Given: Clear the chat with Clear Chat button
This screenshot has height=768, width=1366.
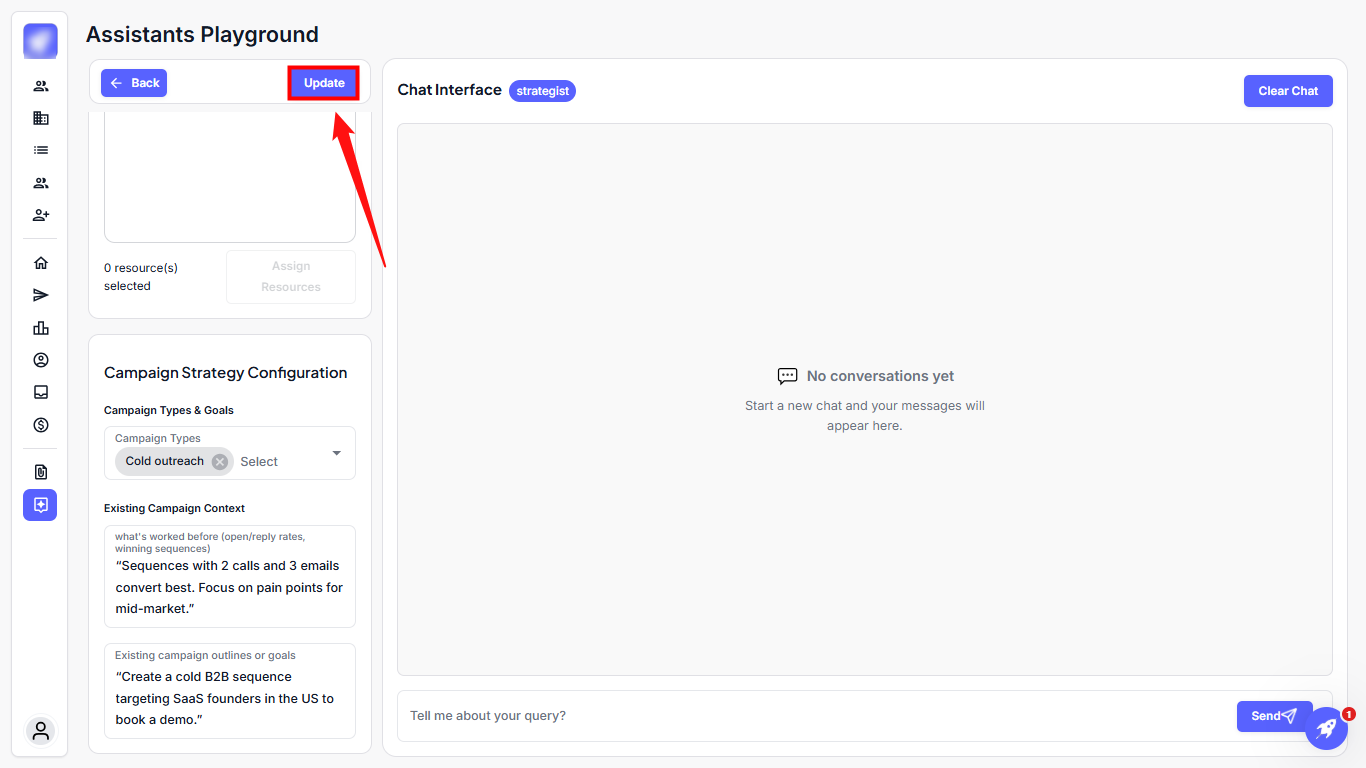Looking at the screenshot, I should tap(1288, 91).
